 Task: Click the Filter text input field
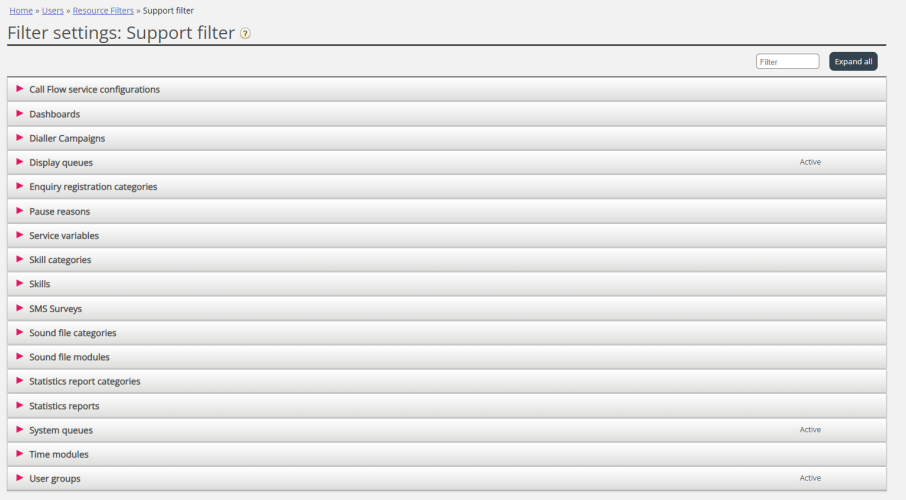click(x=787, y=62)
